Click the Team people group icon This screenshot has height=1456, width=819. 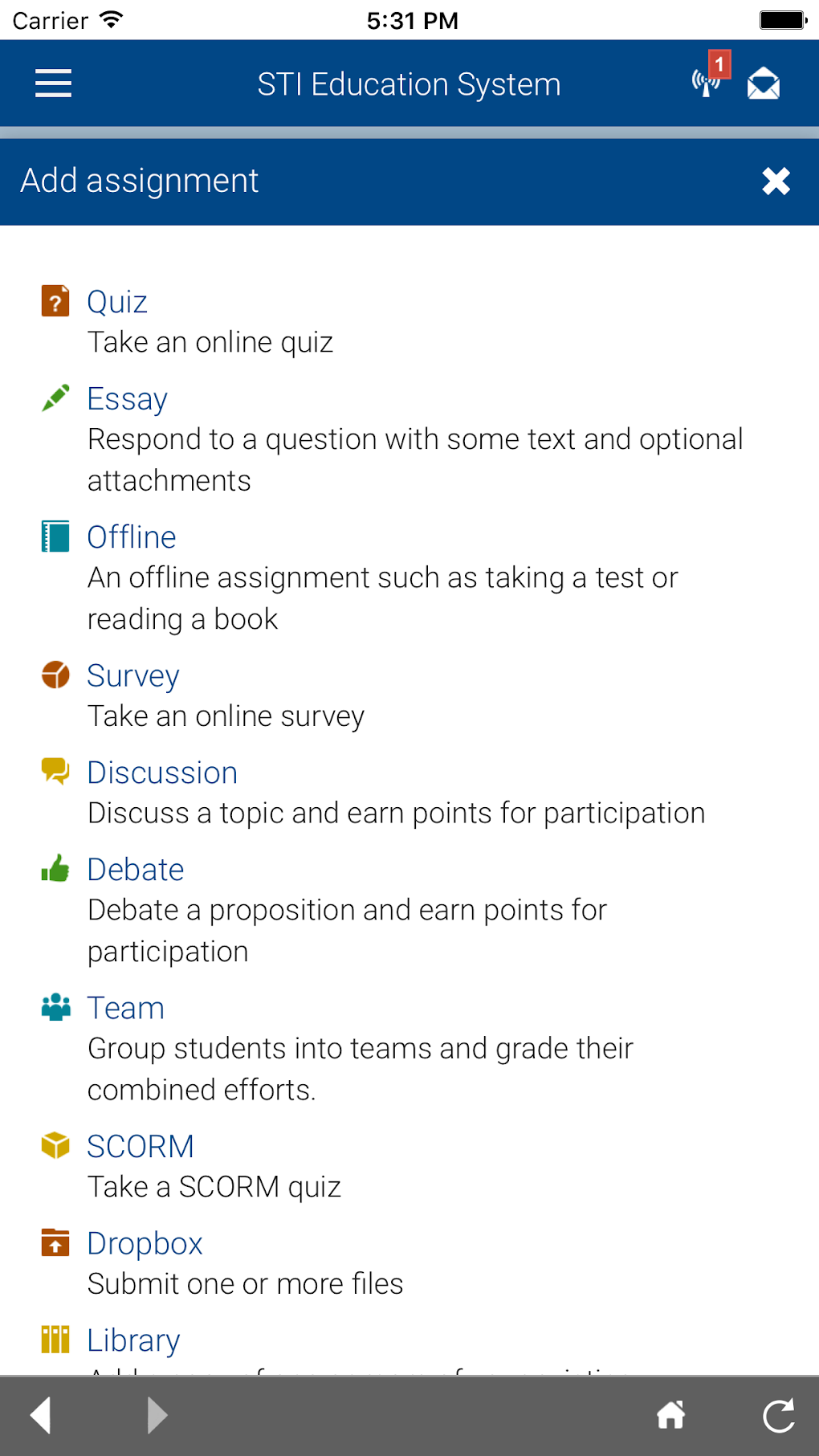tap(55, 1007)
